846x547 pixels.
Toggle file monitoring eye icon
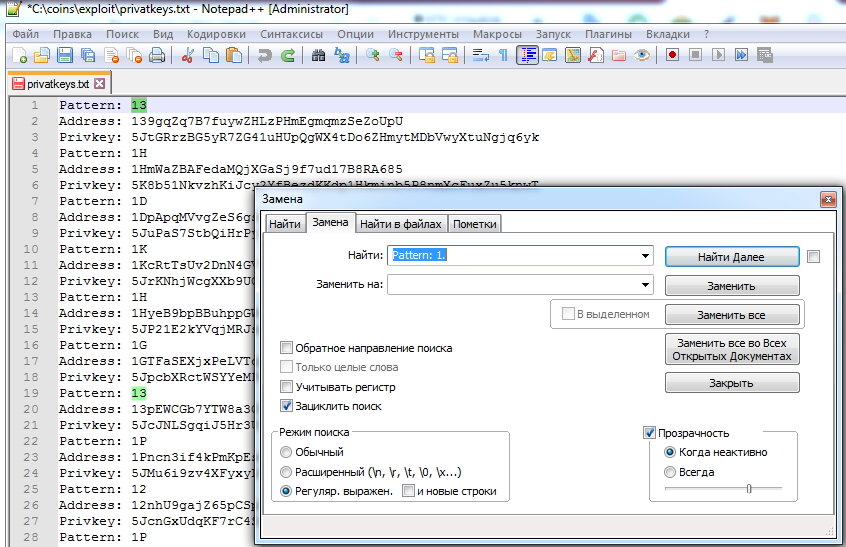click(x=642, y=55)
